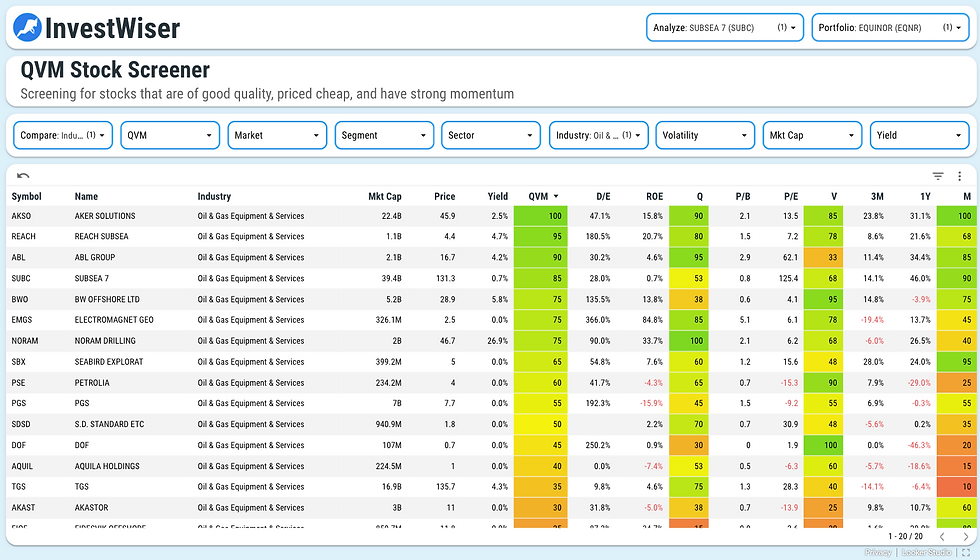Screen dimensions: 980x560
Task: Sort by ROE column header
Action: tap(654, 196)
